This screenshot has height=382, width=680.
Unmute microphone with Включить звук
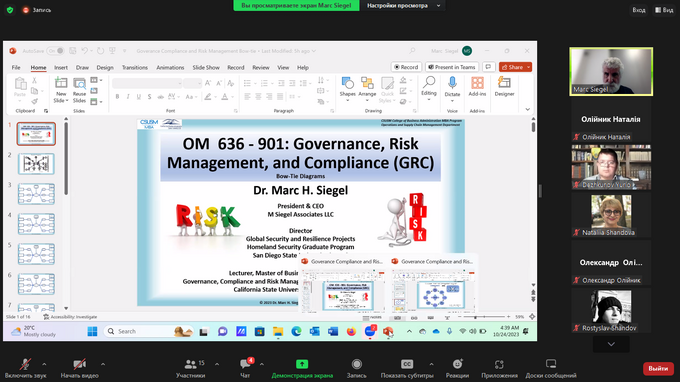pos(25,364)
